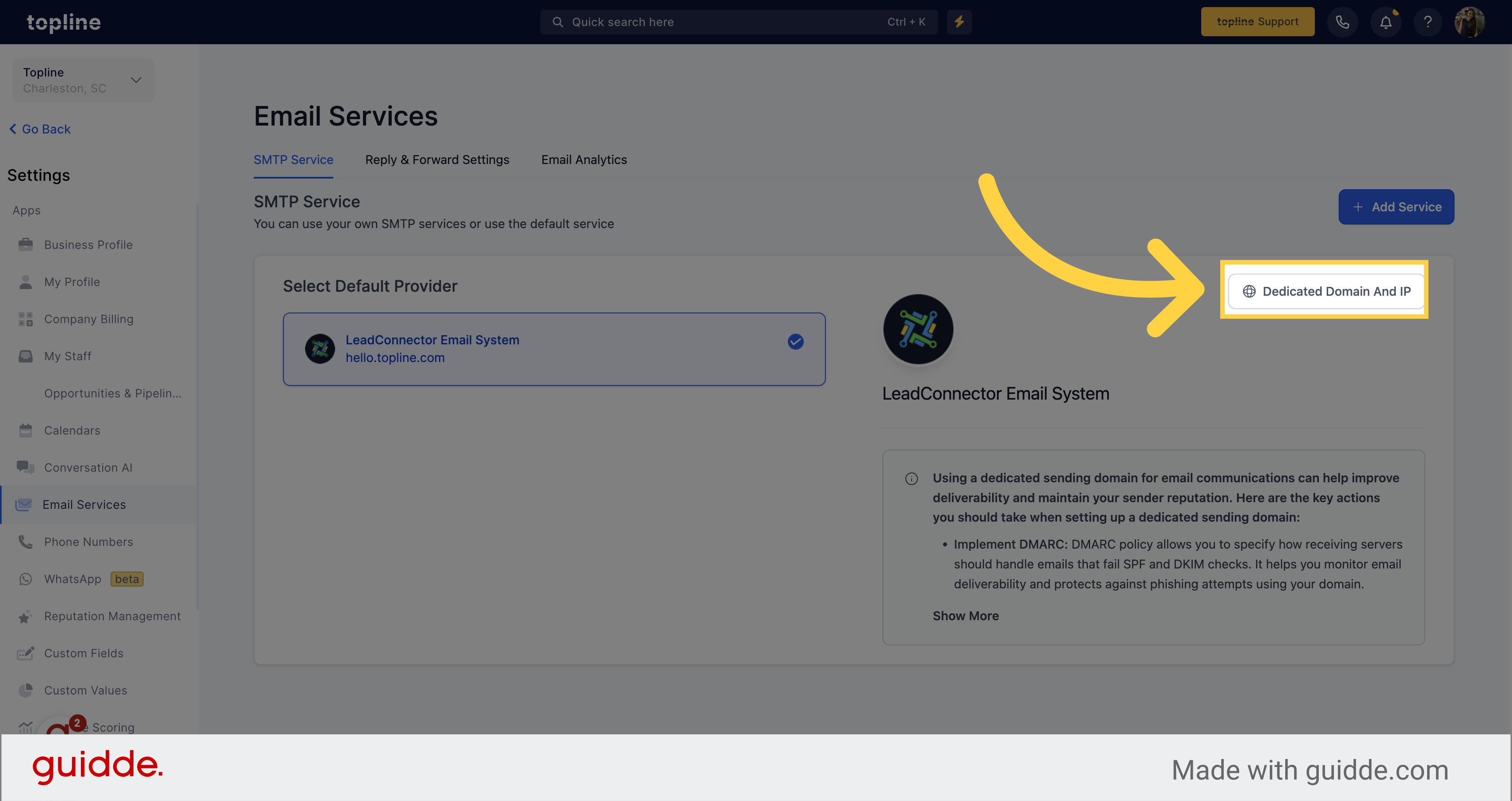Image resolution: width=1512 pixels, height=801 pixels.
Task: Click the Calendars icon in sidebar
Action: click(x=25, y=430)
